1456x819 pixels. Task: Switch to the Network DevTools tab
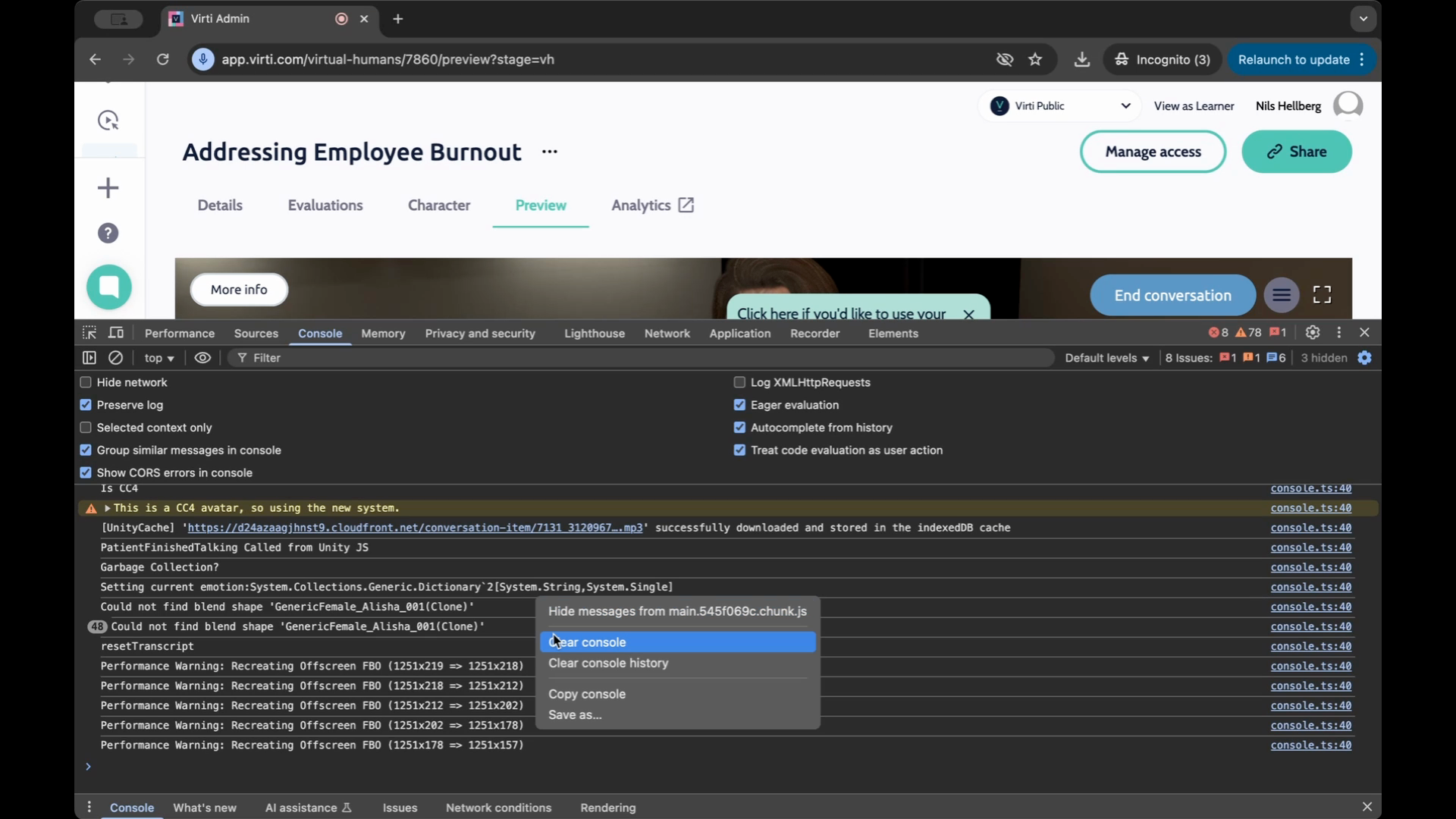667,334
